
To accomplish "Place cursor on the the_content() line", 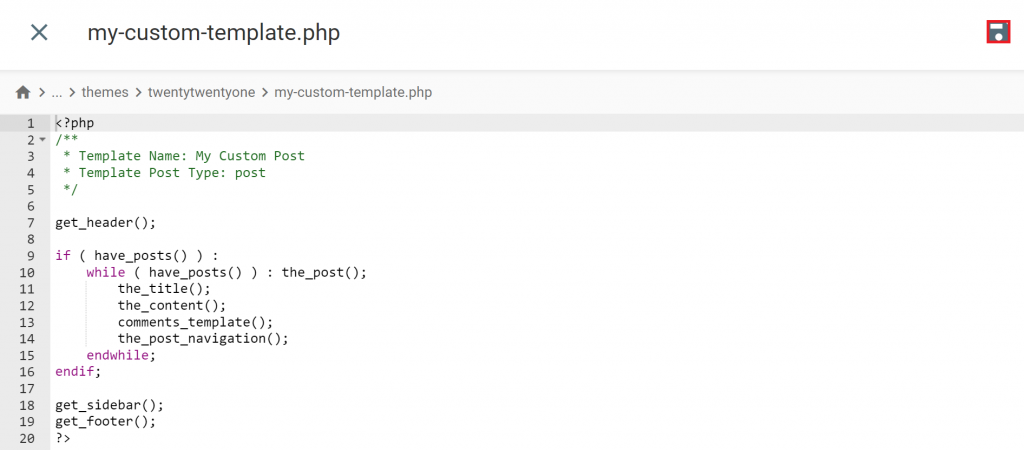I will click(x=172, y=305).
